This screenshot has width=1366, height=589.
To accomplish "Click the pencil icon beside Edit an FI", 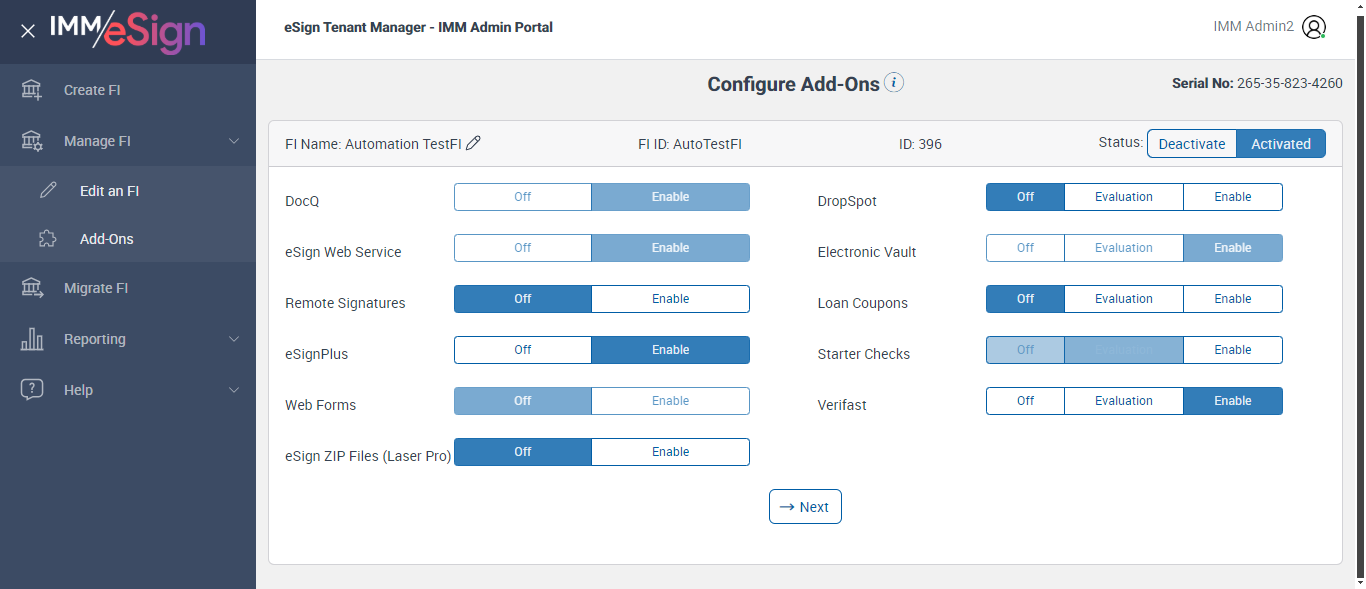I will (48, 191).
